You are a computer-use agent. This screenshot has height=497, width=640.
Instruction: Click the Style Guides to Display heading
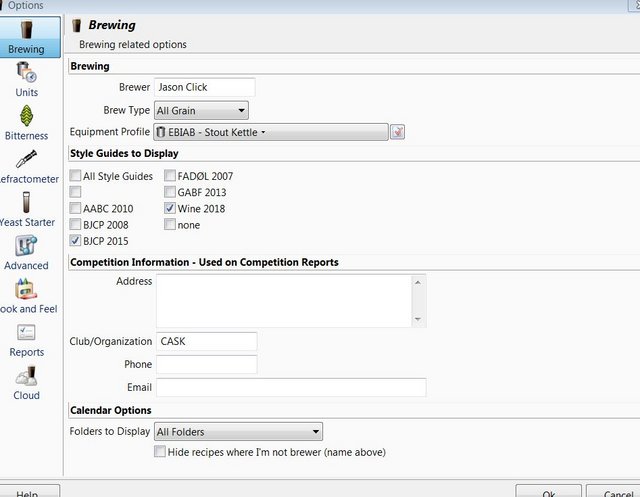click(124, 153)
